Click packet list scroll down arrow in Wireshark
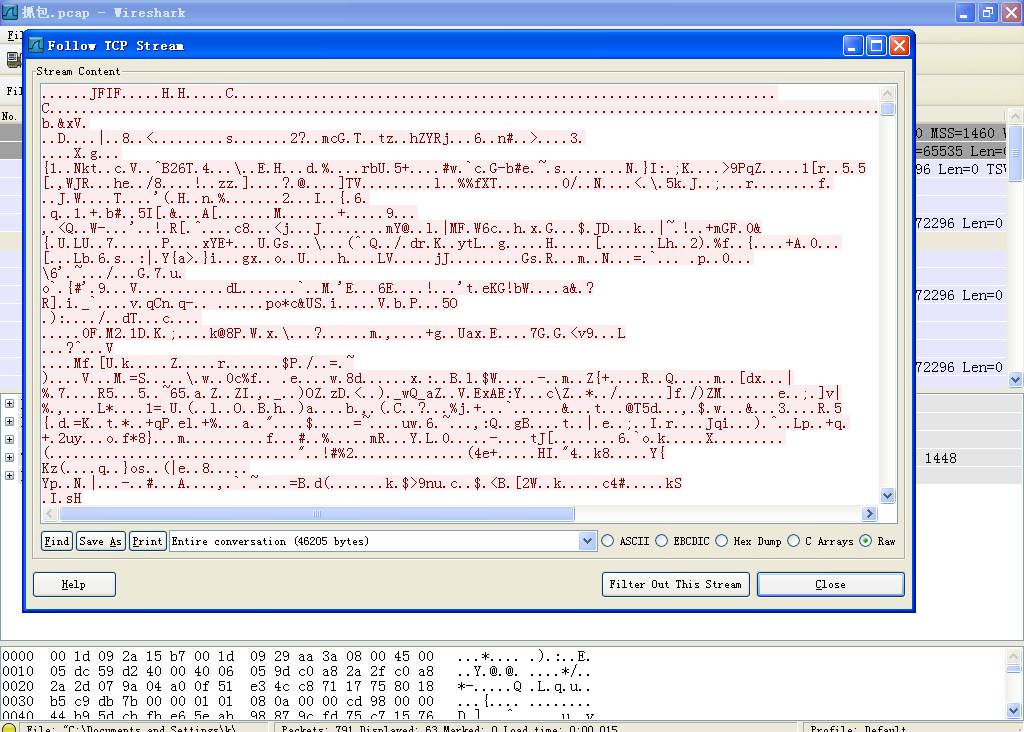This screenshot has width=1024, height=732. pos(1015,379)
